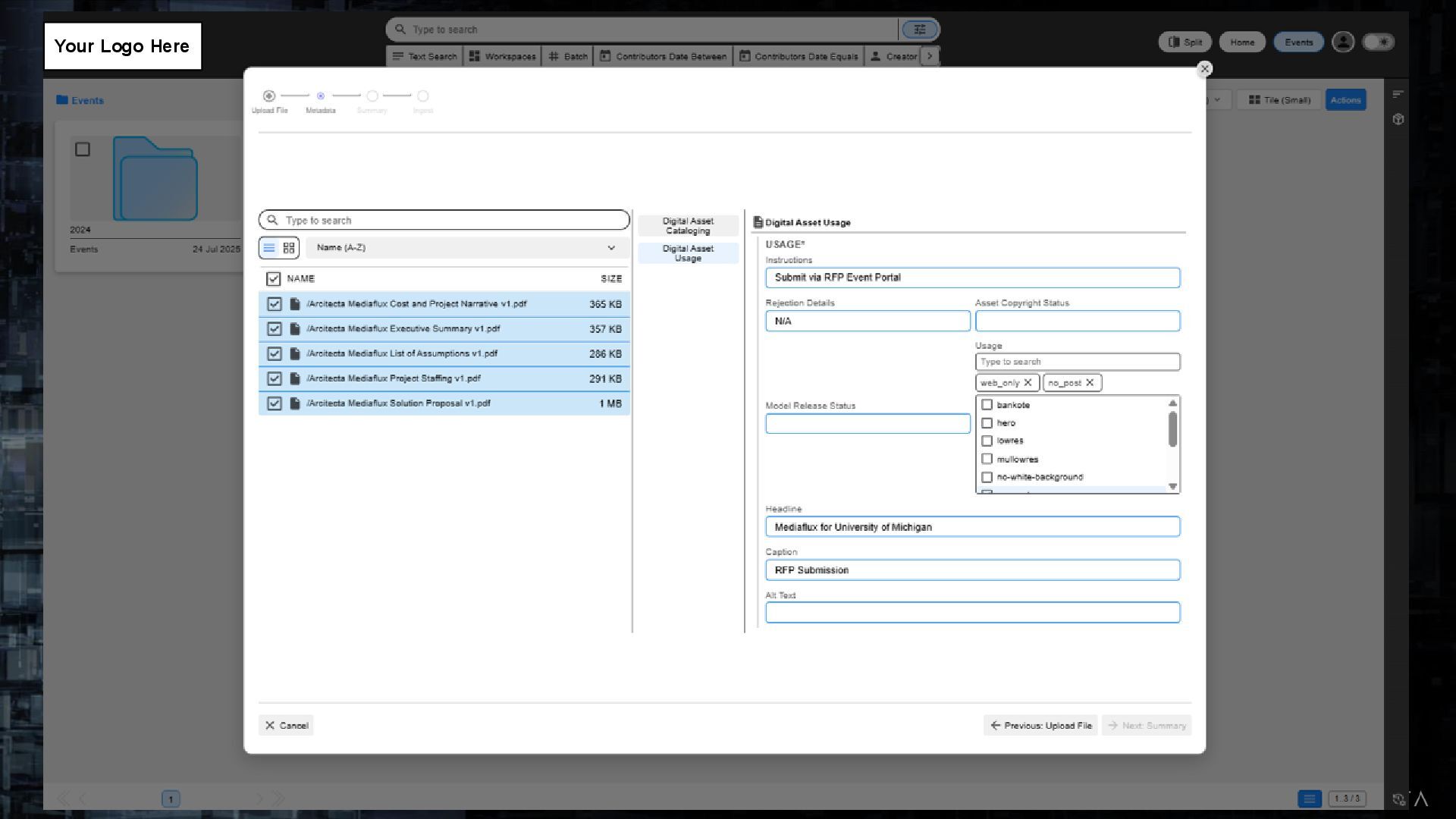This screenshot has width=1456, height=819.
Task: Remove the no_post usage tag
Action: tap(1090, 383)
